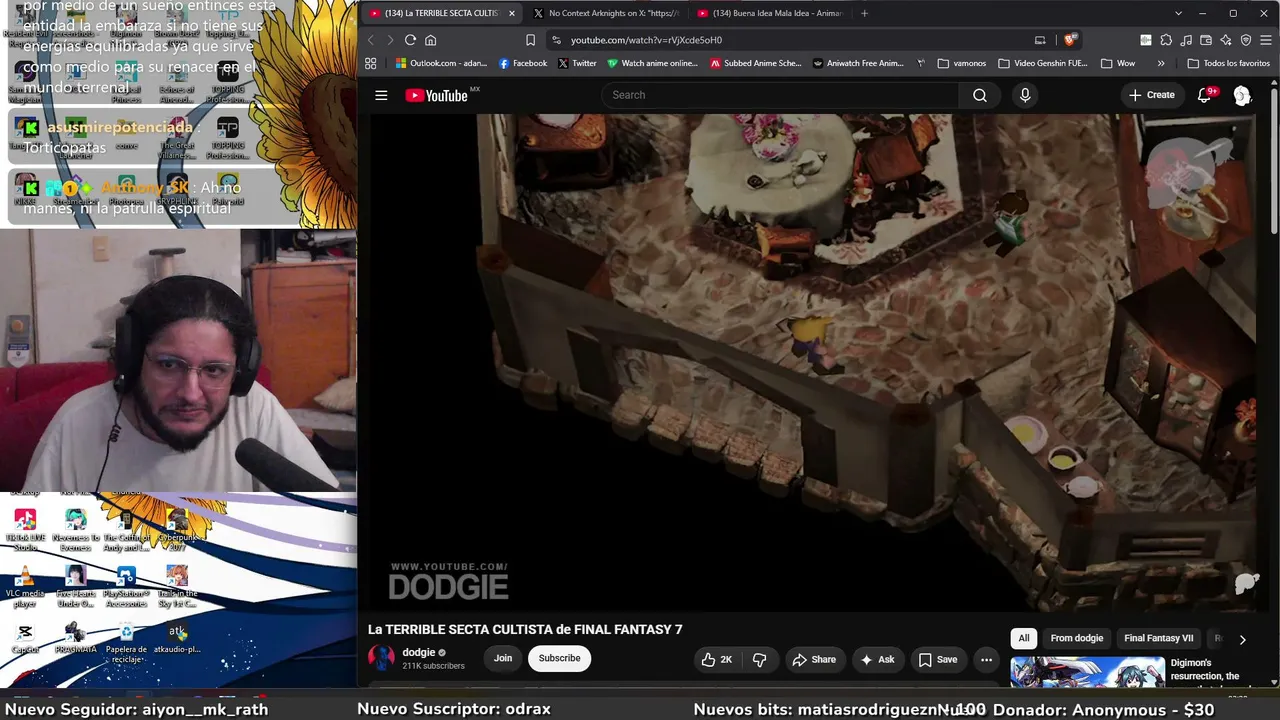This screenshot has width=1280, height=720.
Task: Start voice search with the microphone
Action: 1025,95
